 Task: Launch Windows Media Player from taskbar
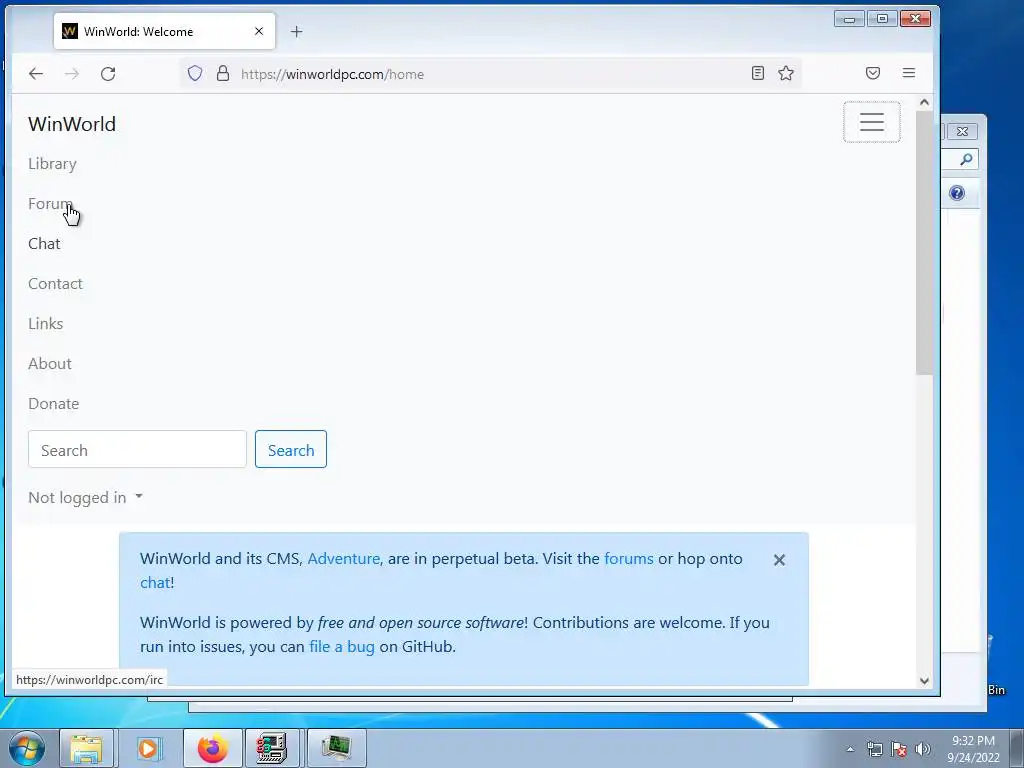148,748
